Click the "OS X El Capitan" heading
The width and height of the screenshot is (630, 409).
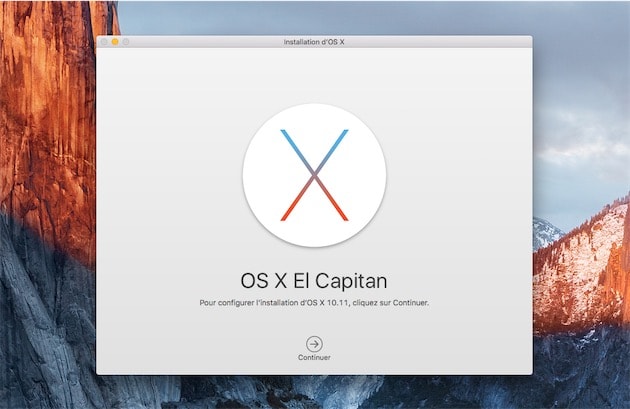pos(314,280)
